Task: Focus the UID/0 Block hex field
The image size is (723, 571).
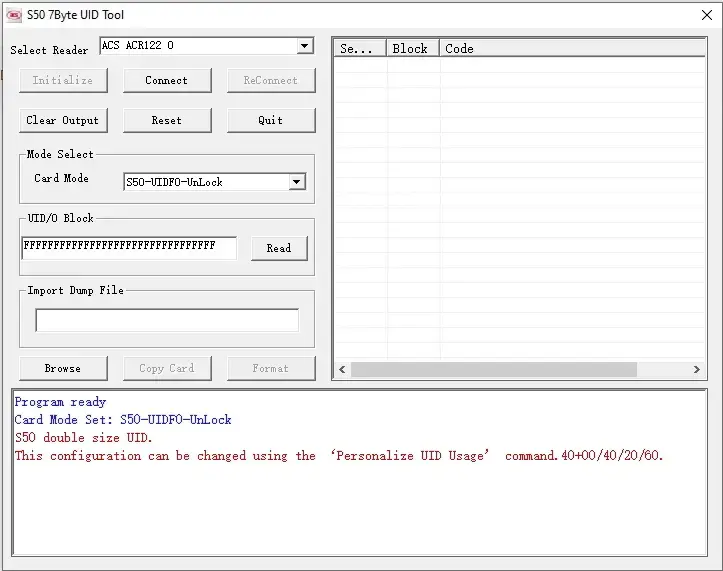Action: tap(128, 247)
